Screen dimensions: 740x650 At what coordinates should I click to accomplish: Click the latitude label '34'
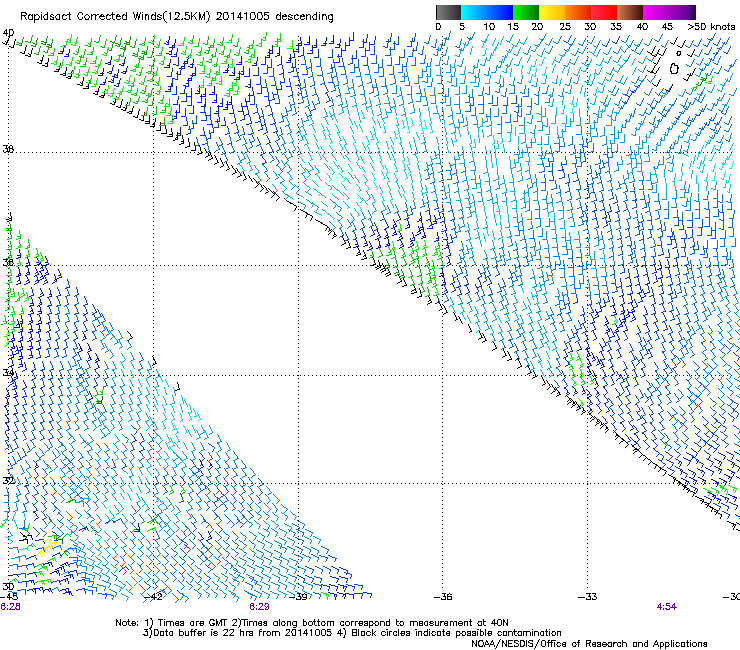(8, 373)
